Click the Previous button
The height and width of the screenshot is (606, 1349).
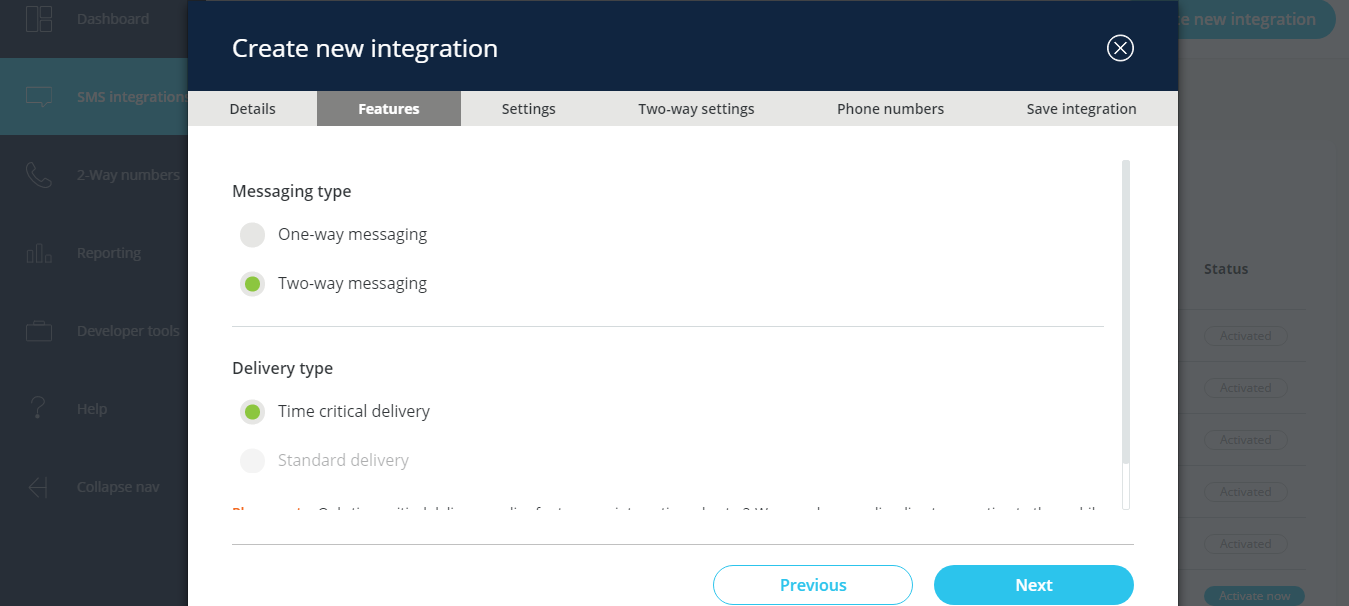point(813,585)
